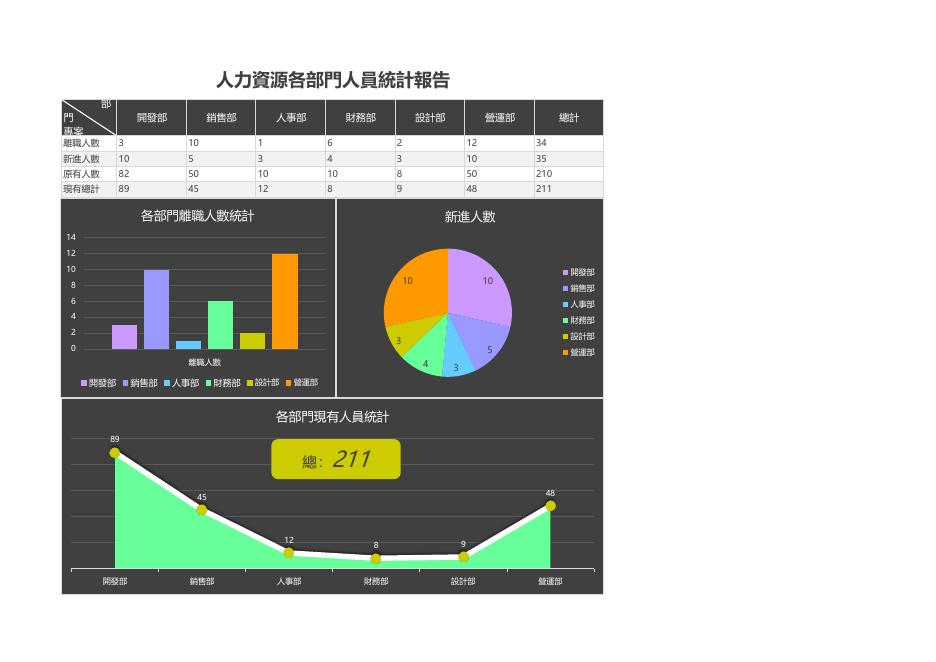Select the 人事部 column header in the table
The width and height of the screenshot is (936, 662).
tap(291, 118)
